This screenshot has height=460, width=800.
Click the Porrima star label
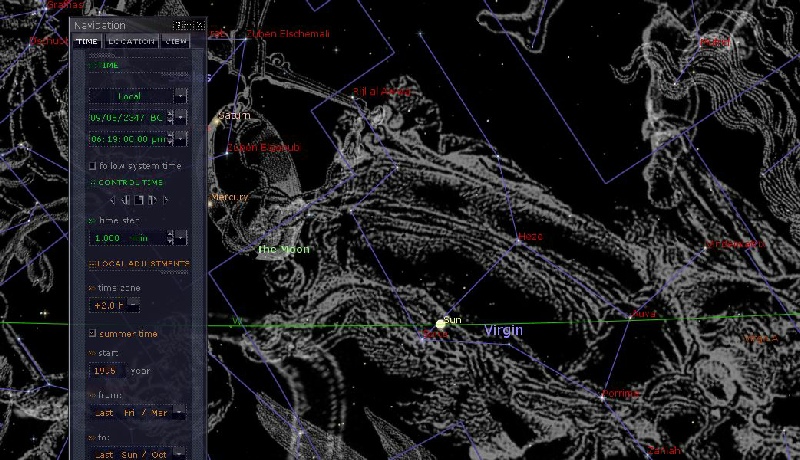pos(621,394)
